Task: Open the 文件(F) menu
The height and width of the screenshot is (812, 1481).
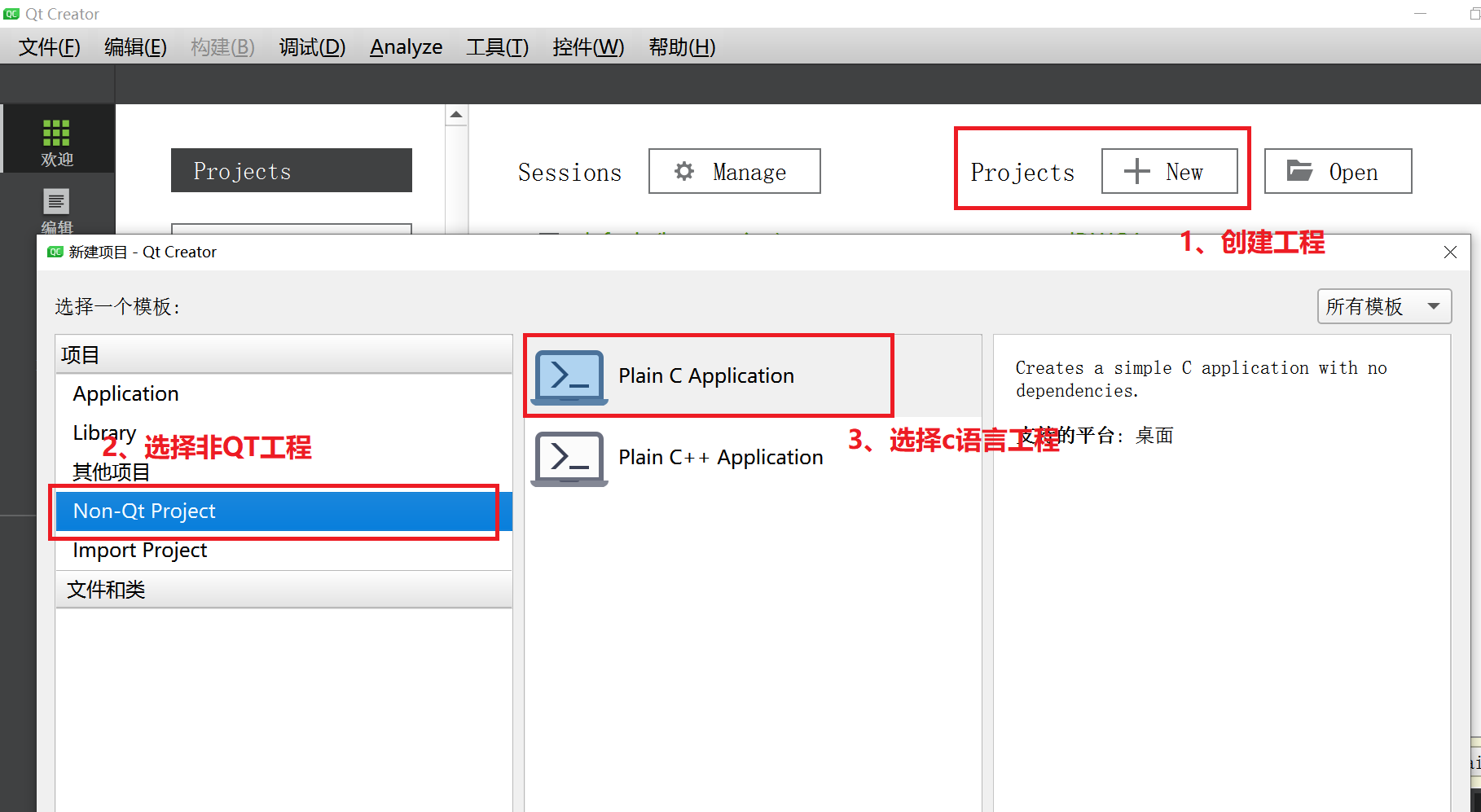Action: [48, 46]
